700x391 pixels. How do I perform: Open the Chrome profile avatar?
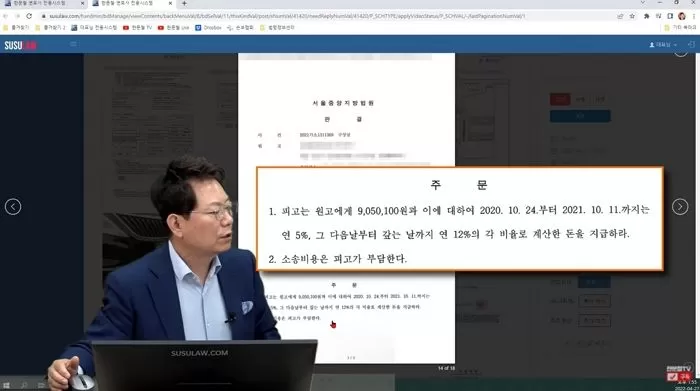pos(682,16)
